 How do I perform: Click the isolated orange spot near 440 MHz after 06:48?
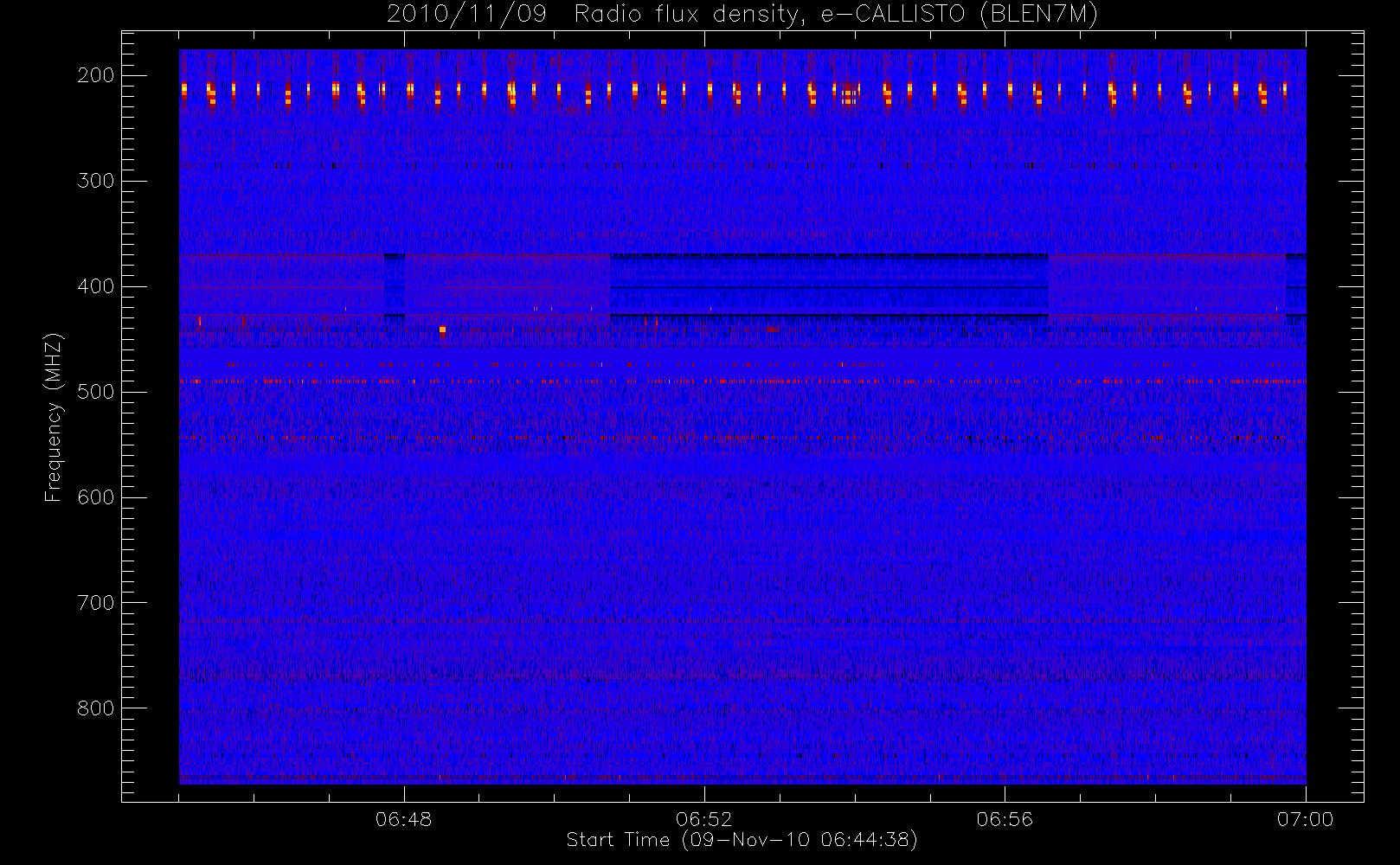pos(442,330)
